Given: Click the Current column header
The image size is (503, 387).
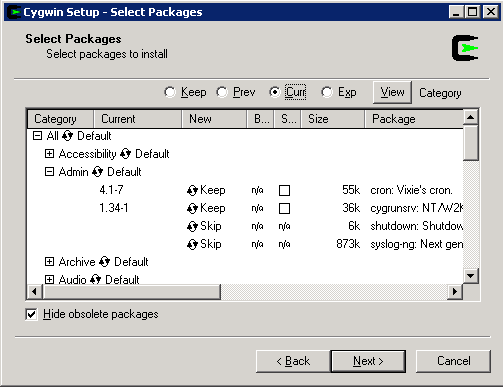Looking at the screenshot, I should tap(137, 119).
